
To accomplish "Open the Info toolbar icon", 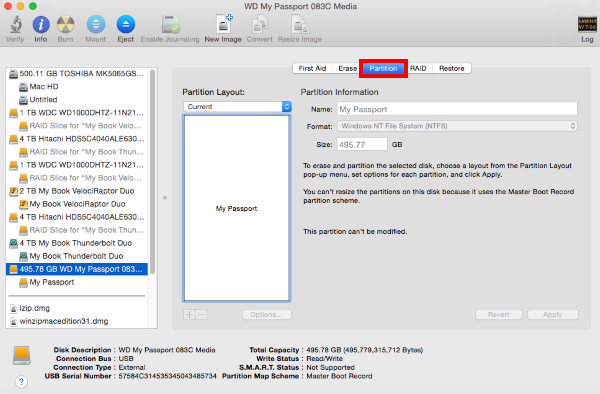I will (x=41, y=25).
